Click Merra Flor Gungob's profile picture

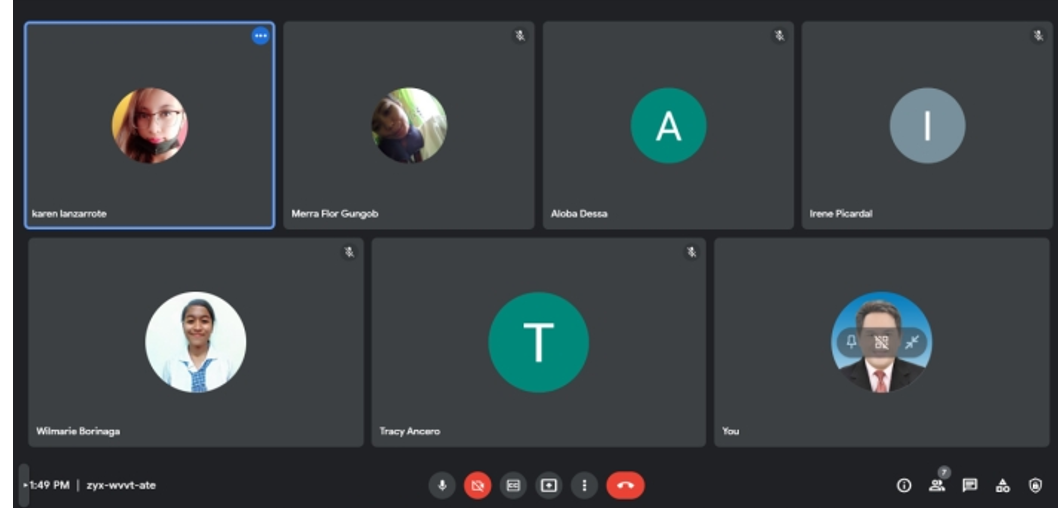tap(409, 125)
